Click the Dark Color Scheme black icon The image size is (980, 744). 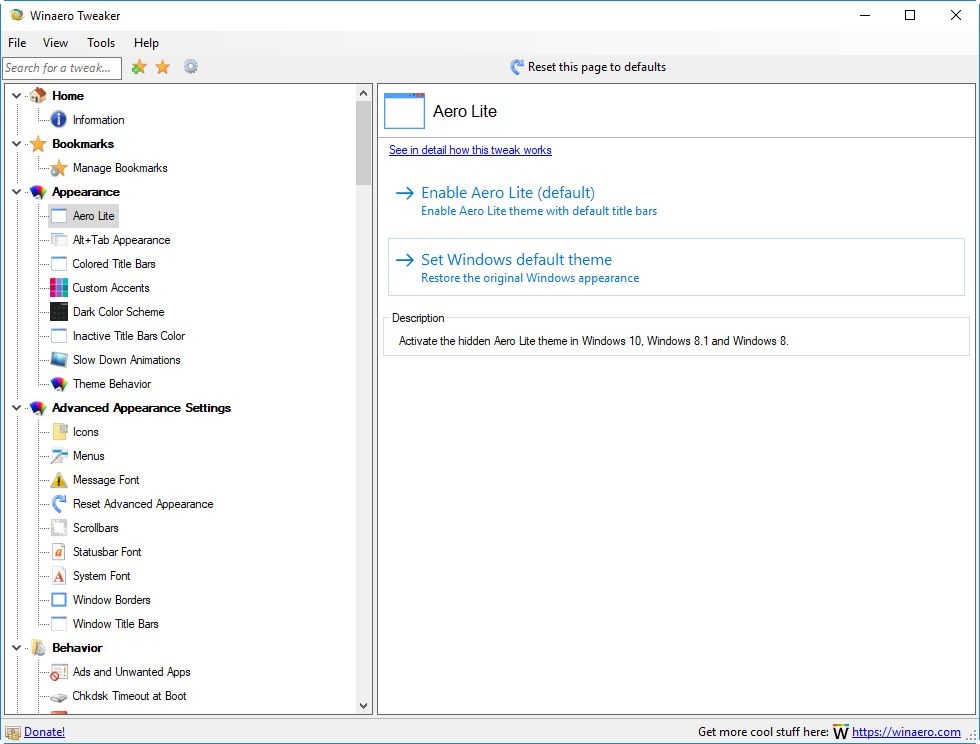point(59,311)
